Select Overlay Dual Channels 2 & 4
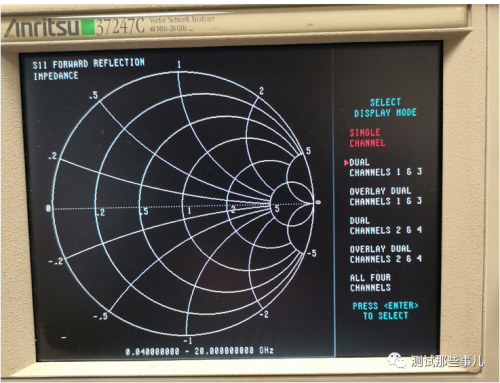The height and width of the screenshot is (383, 500). click(385, 254)
